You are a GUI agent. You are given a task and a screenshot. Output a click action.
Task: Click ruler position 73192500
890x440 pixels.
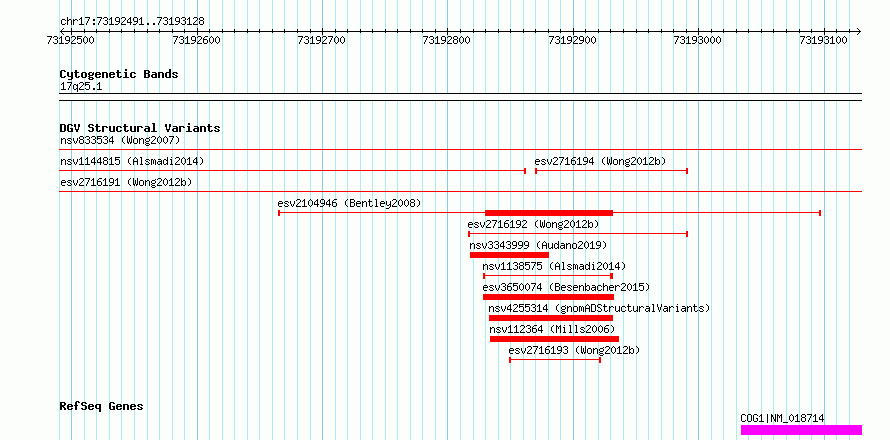(71, 40)
